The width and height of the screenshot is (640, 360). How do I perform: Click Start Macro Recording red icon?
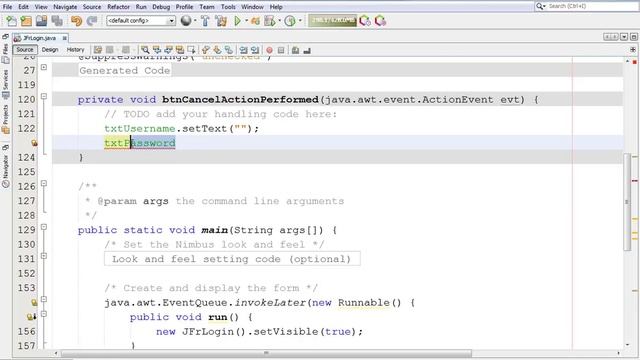point(269,50)
